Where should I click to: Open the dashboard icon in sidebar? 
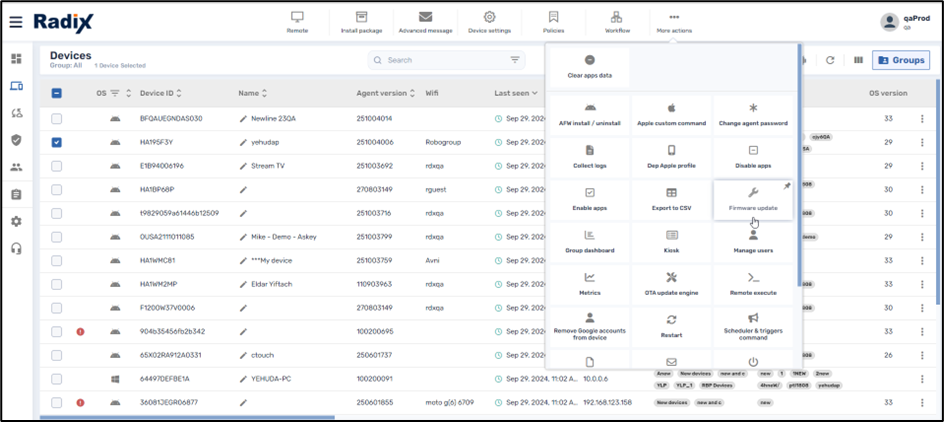16,58
